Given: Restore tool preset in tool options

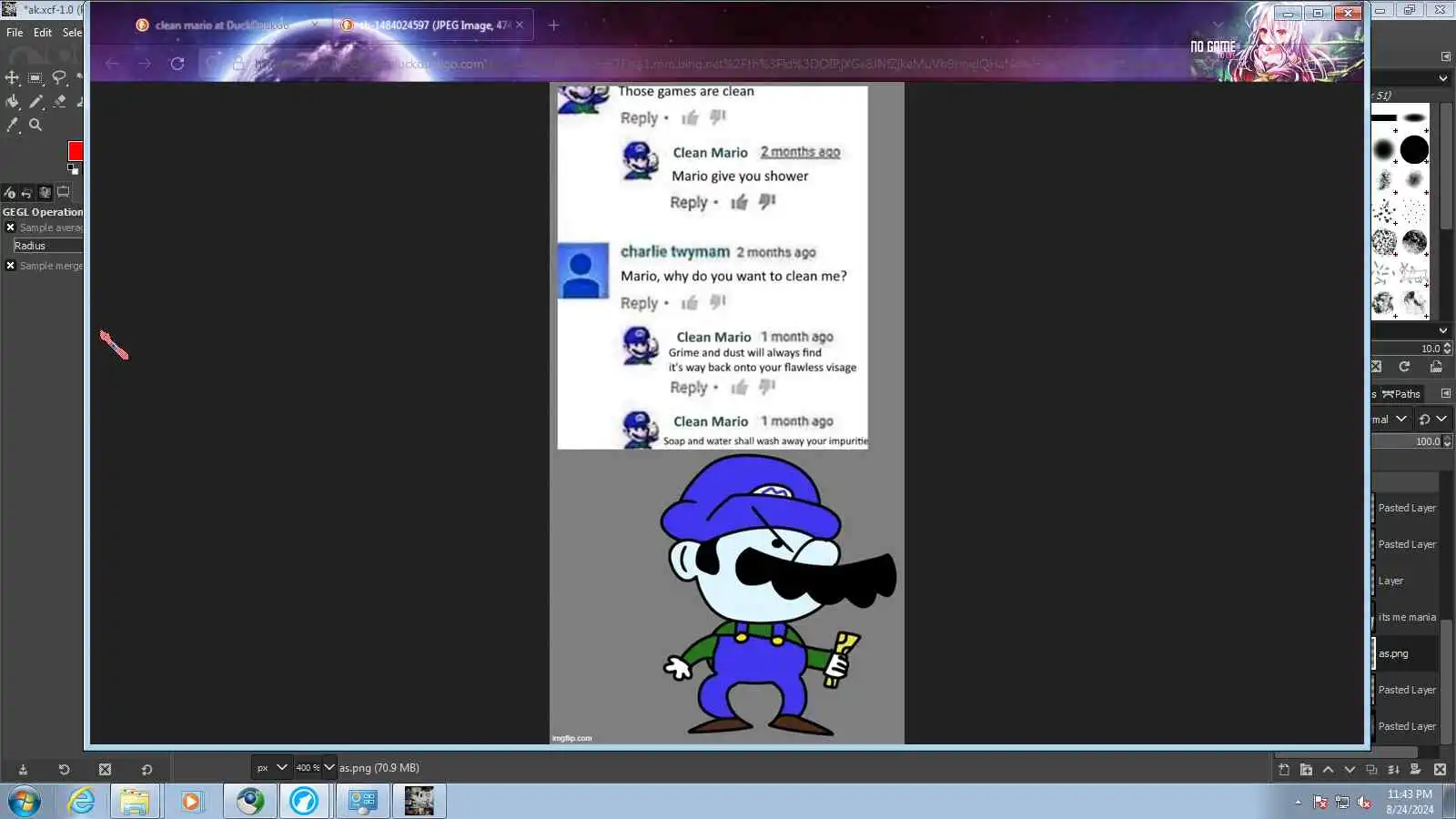Looking at the screenshot, I should [x=64, y=770].
